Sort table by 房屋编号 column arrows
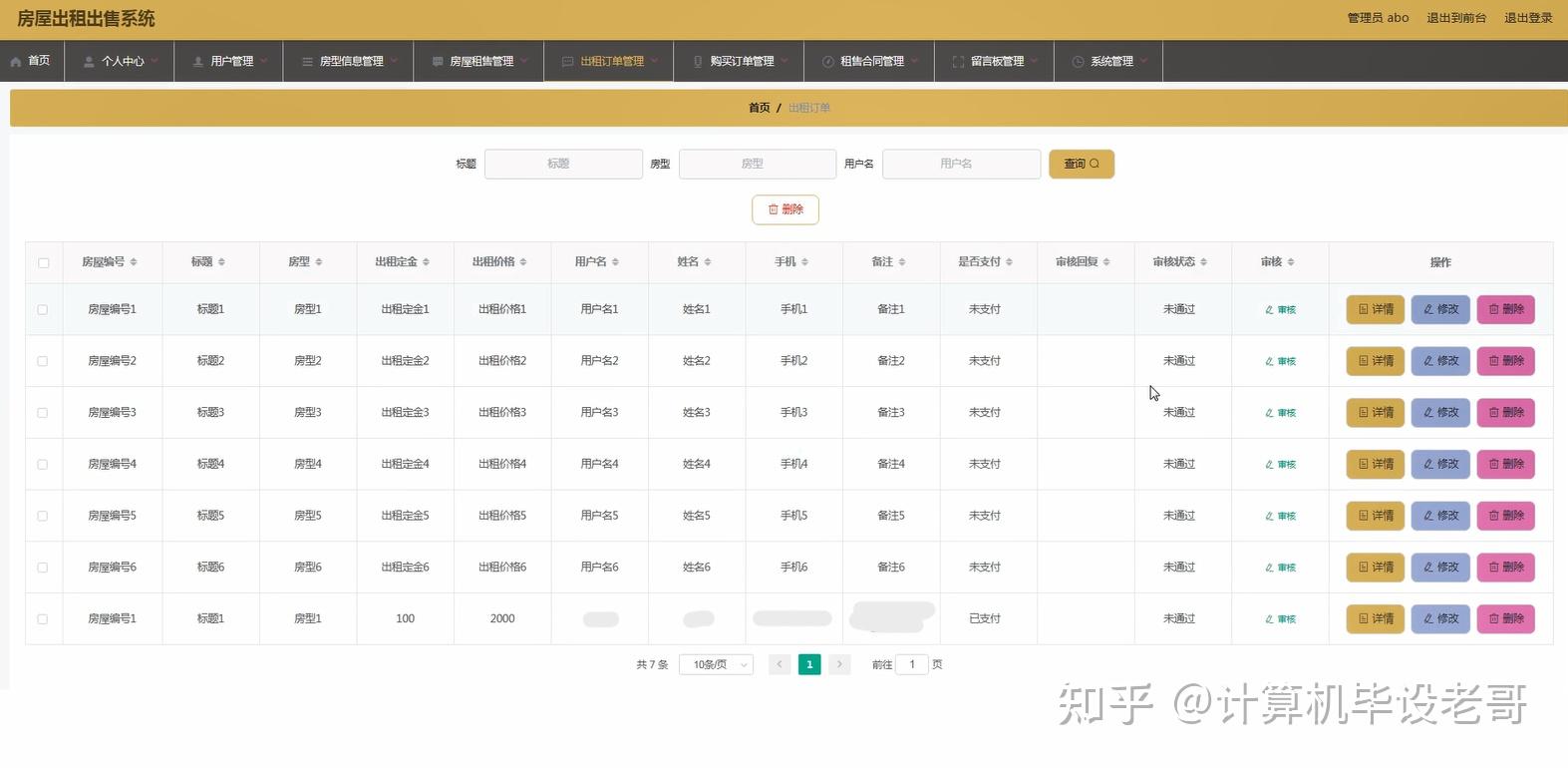 pos(134,262)
